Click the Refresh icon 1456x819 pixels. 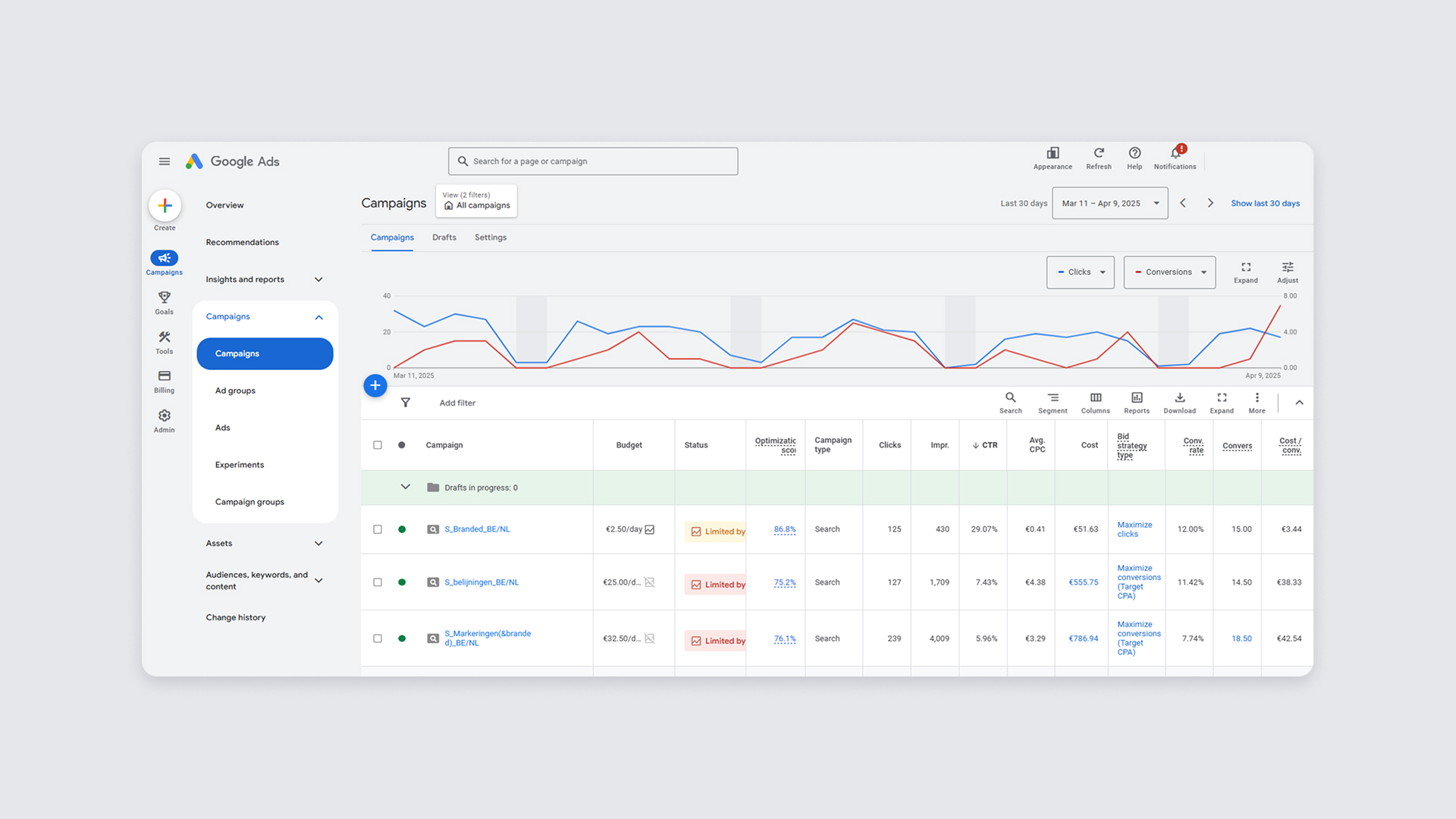(x=1098, y=154)
